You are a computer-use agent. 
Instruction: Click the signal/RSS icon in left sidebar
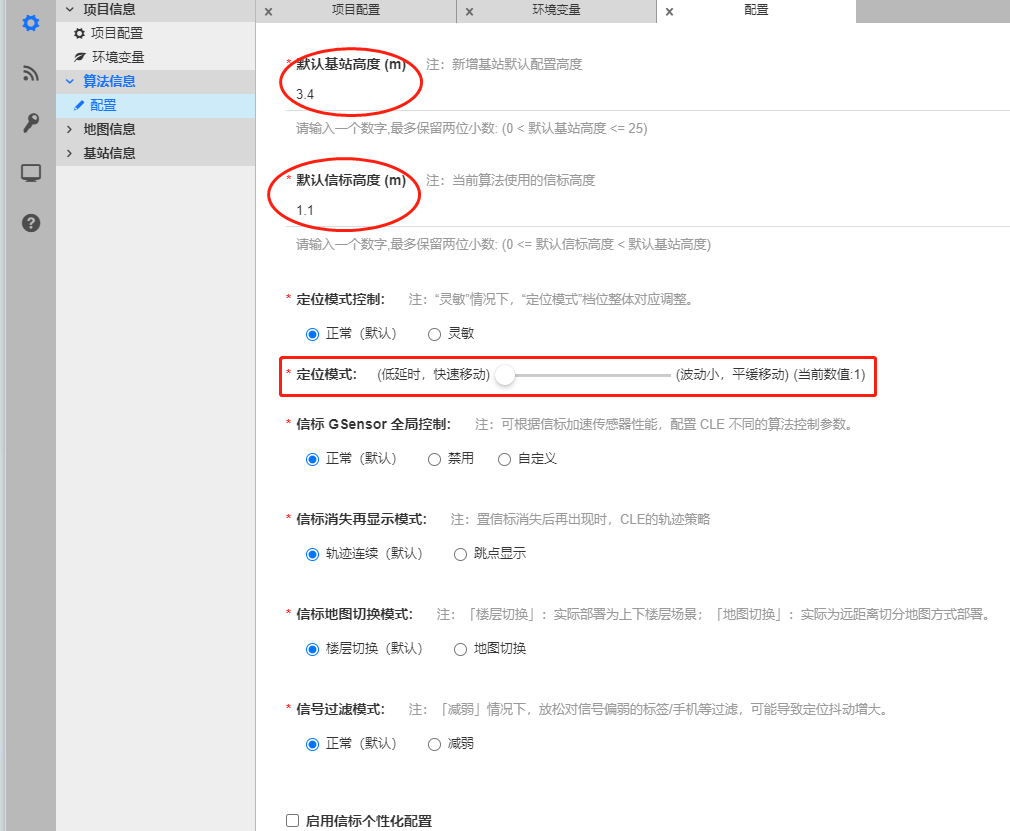(x=29, y=73)
